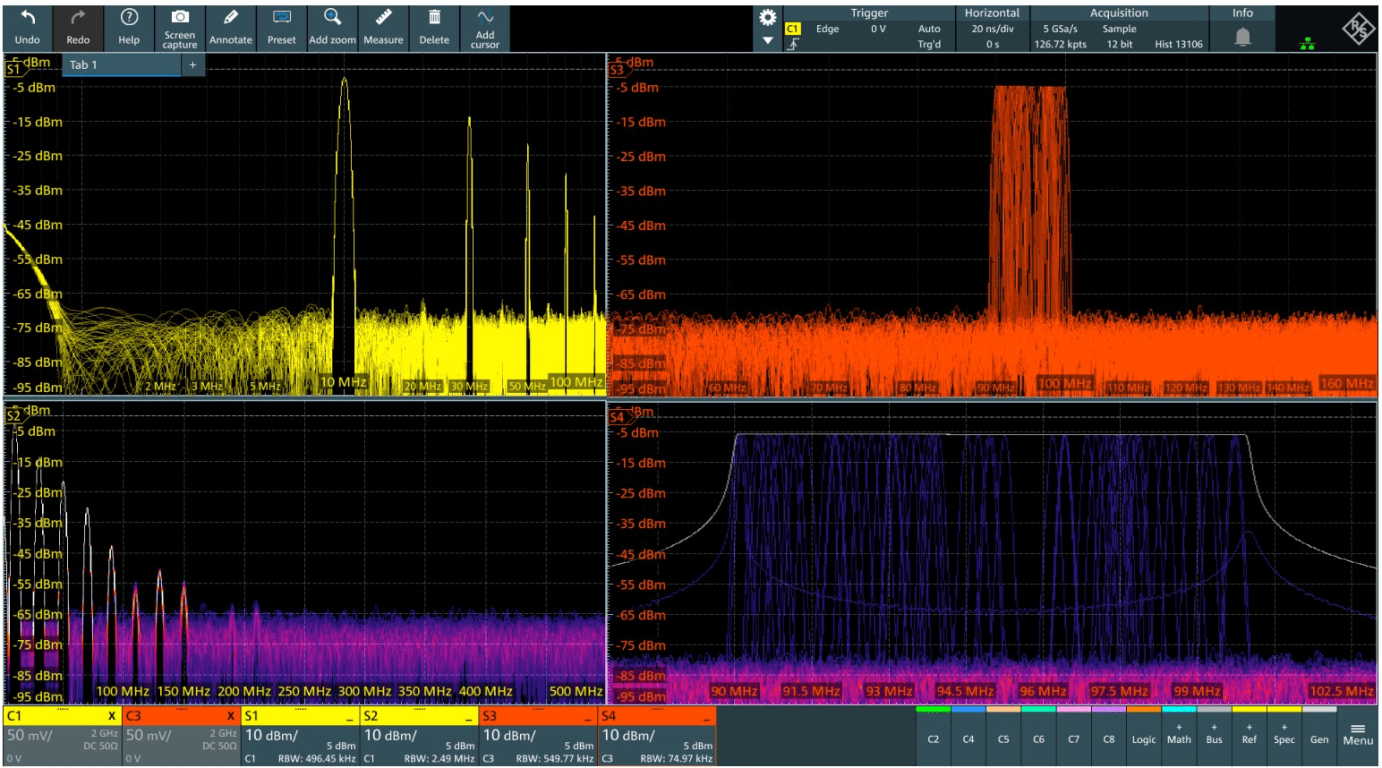Click the S3 100 MHz center frequency label
The height and width of the screenshot is (768, 1382).
[1064, 384]
